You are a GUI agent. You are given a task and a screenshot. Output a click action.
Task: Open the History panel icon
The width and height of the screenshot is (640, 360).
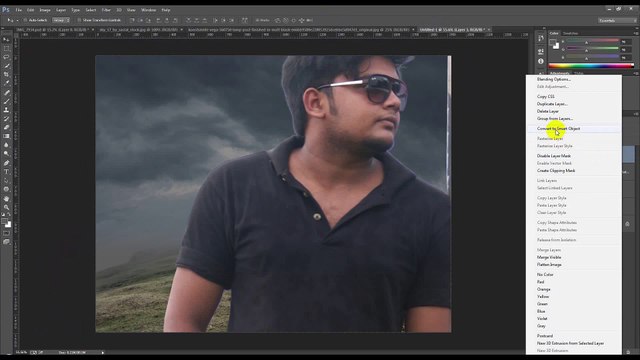(541, 38)
